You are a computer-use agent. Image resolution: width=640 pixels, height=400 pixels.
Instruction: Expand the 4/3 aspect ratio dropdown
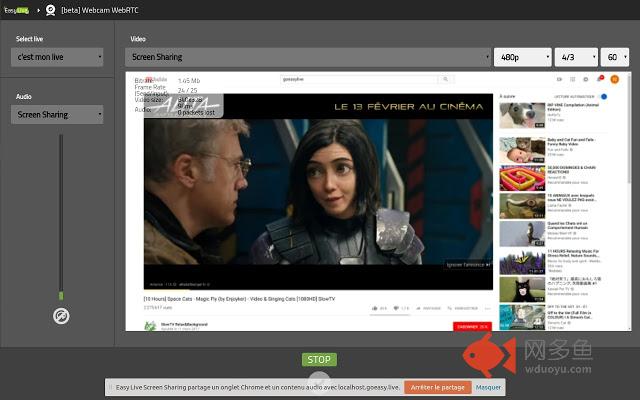[x=576, y=57]
